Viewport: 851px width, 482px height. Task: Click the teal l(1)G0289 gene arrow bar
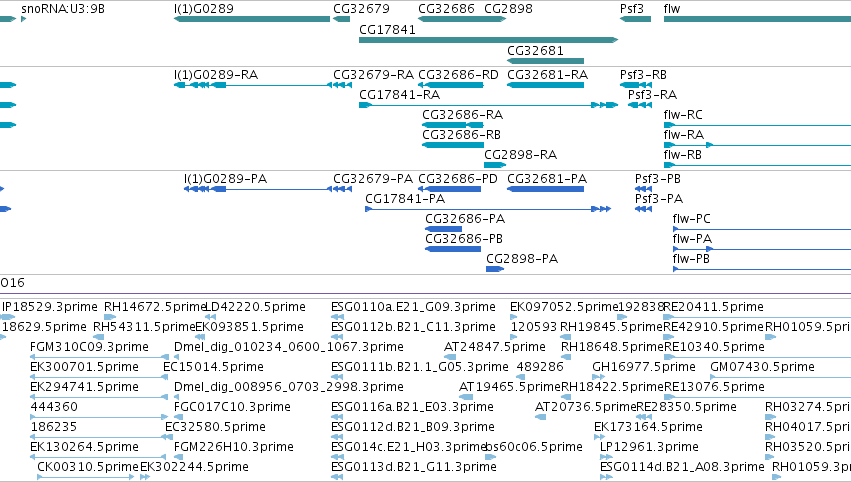[252, 19]
